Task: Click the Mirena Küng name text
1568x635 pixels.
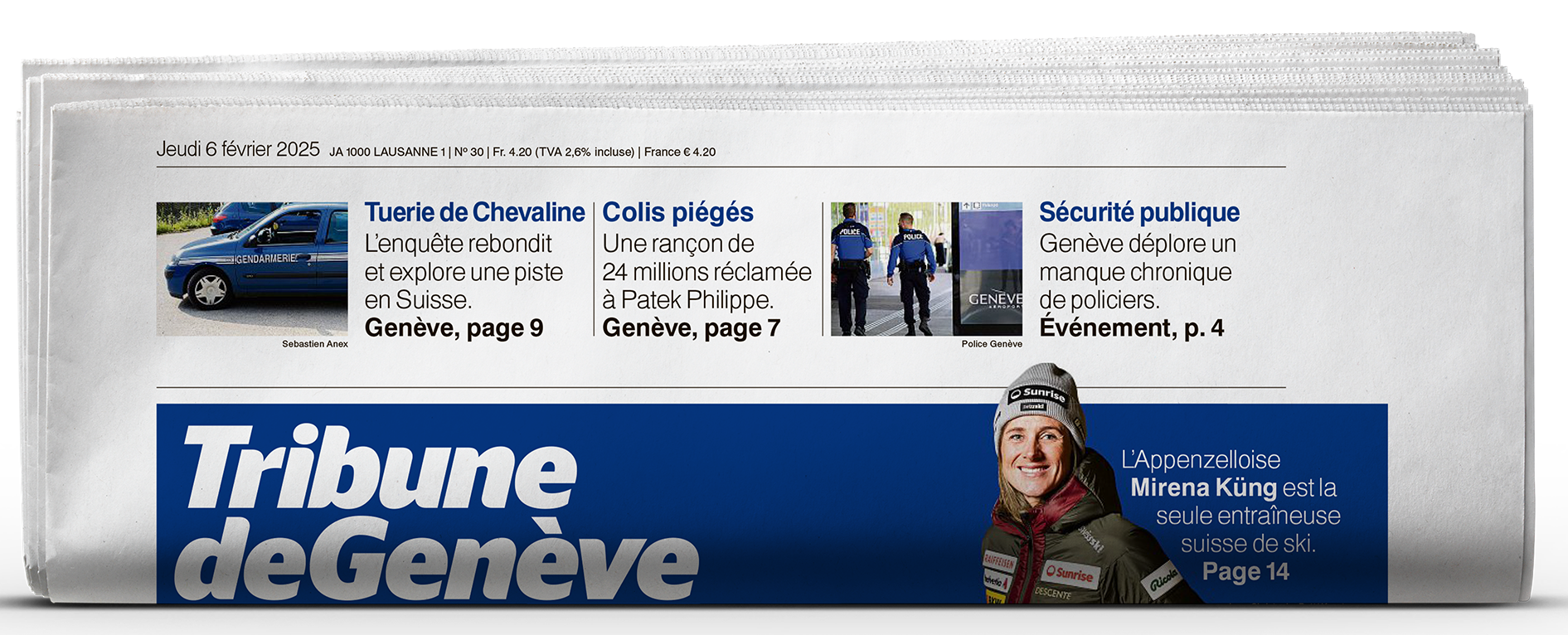Action: (x=1203, y=487)
